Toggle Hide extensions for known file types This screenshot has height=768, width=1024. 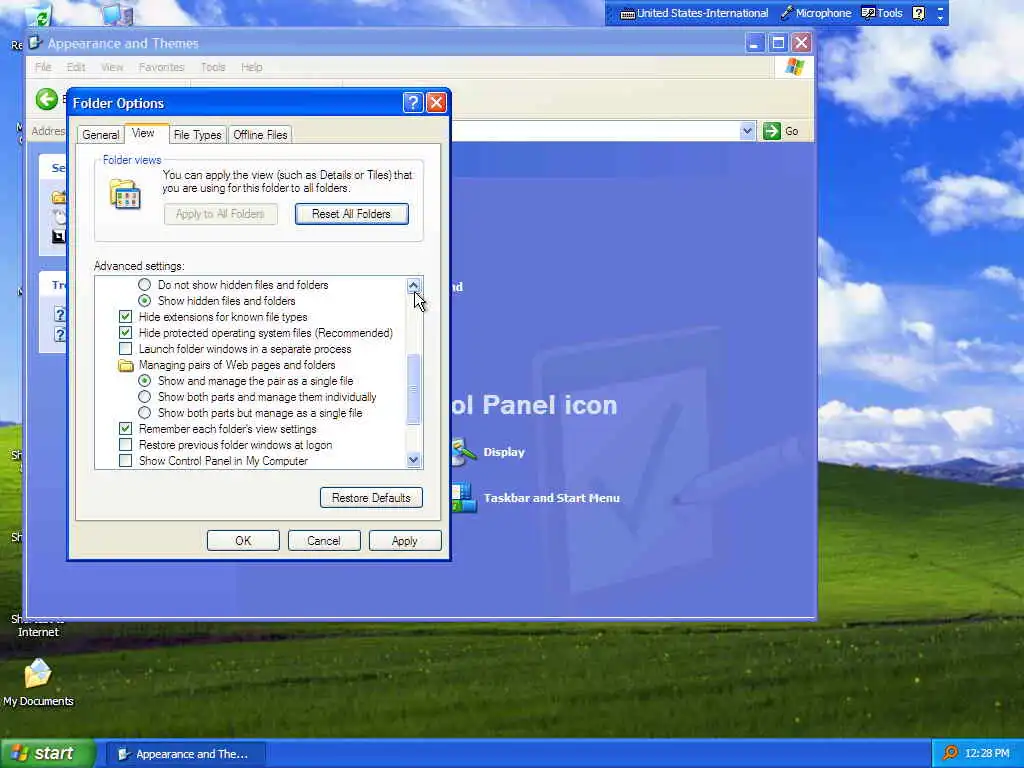point(125,317)
